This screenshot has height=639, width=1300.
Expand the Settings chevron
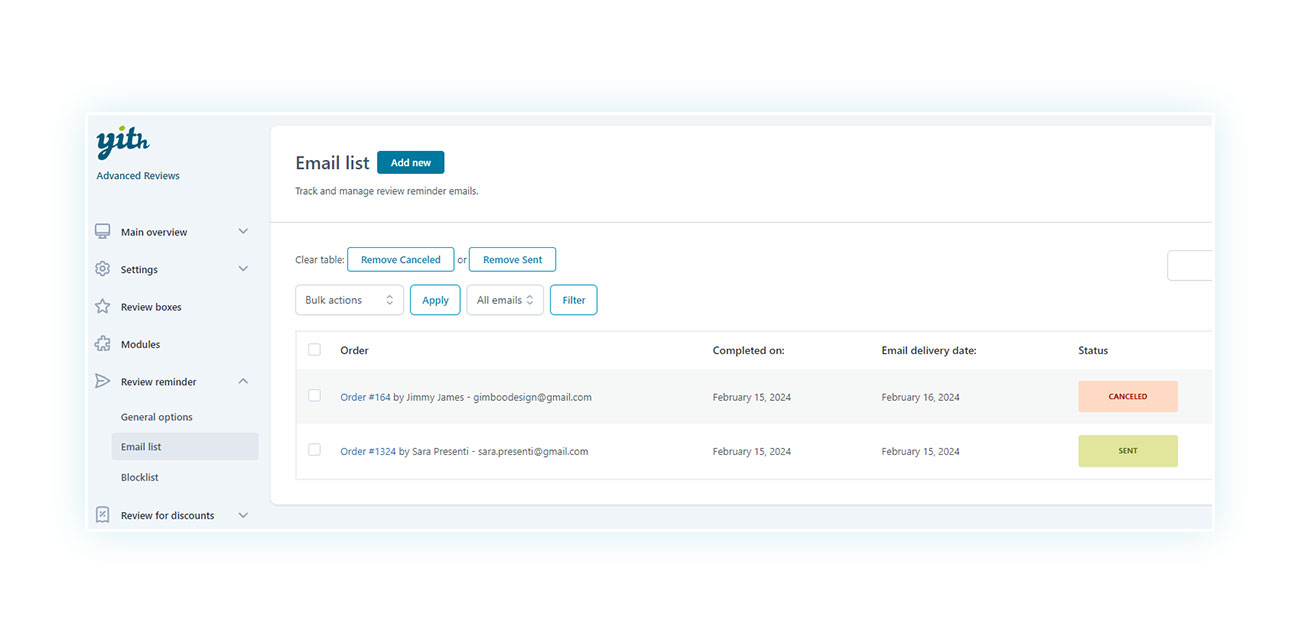[243, 269]
